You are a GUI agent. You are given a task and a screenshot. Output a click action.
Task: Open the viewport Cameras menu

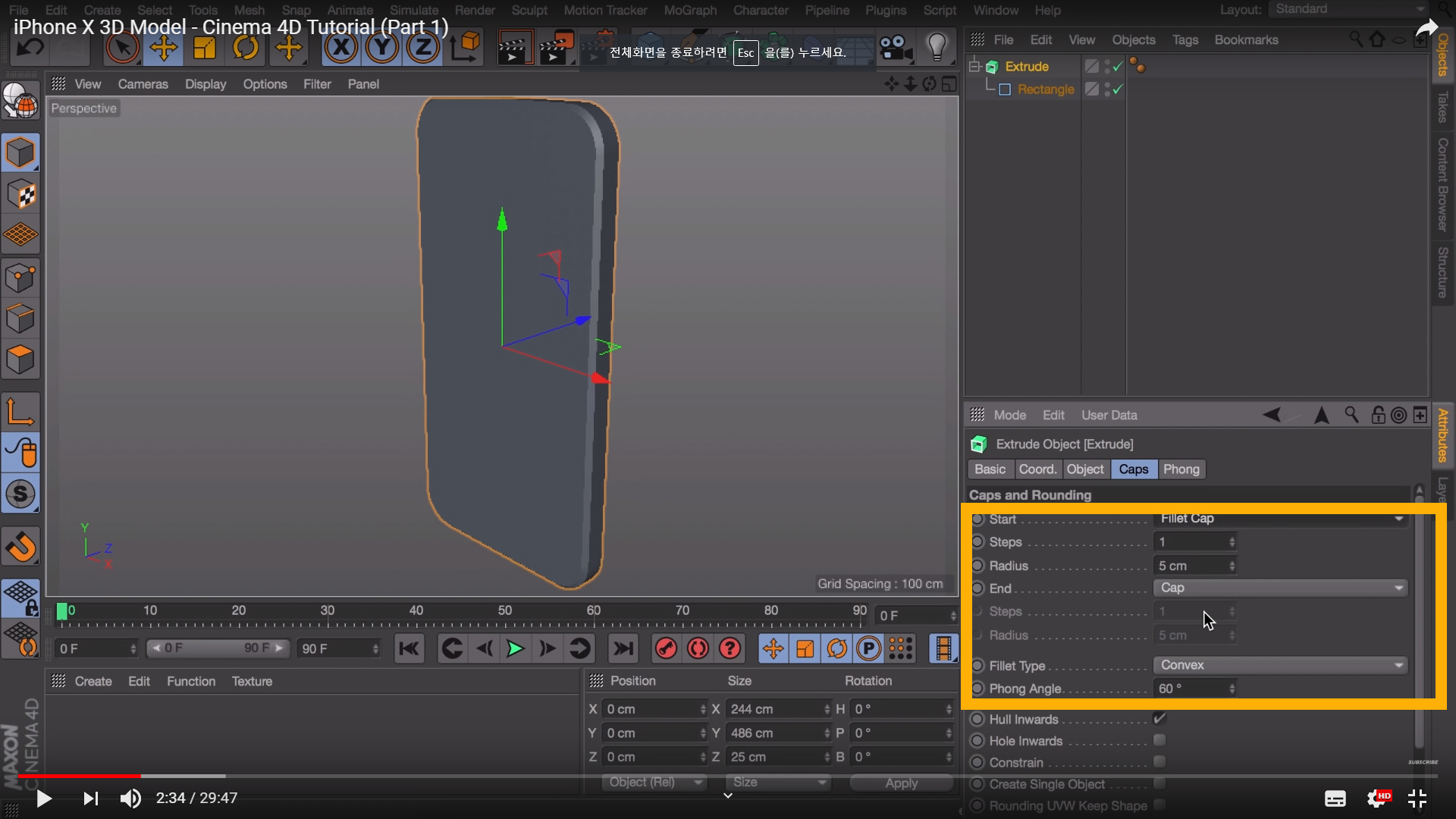(143, 84)
